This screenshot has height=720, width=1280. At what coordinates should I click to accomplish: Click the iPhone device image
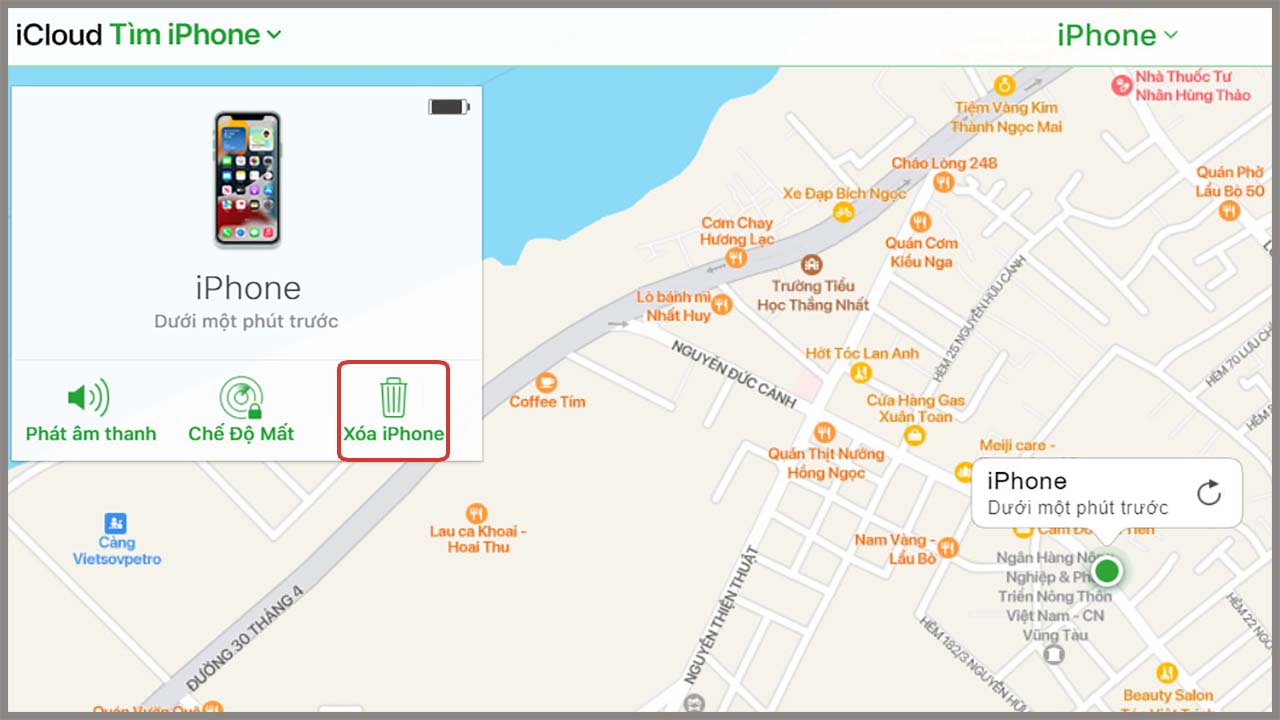pyautogui.click(x=247, y=180)
